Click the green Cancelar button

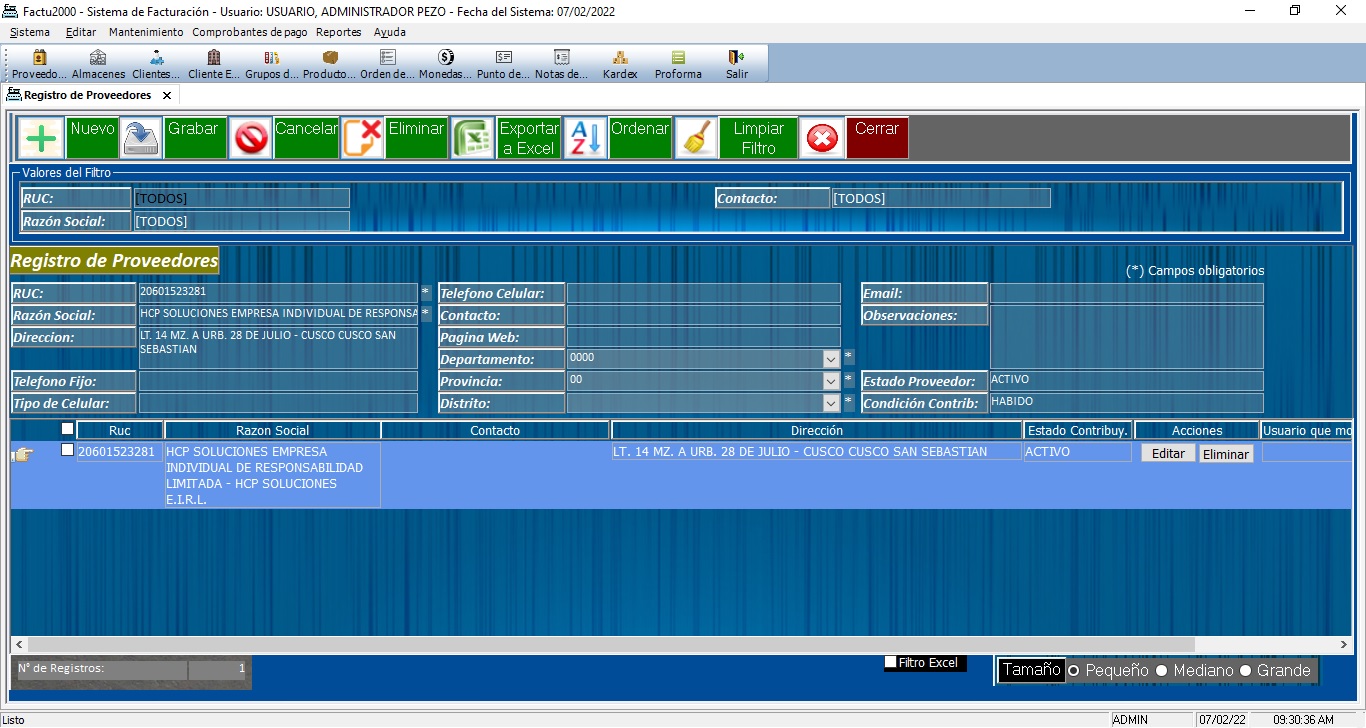pos(306,138)
